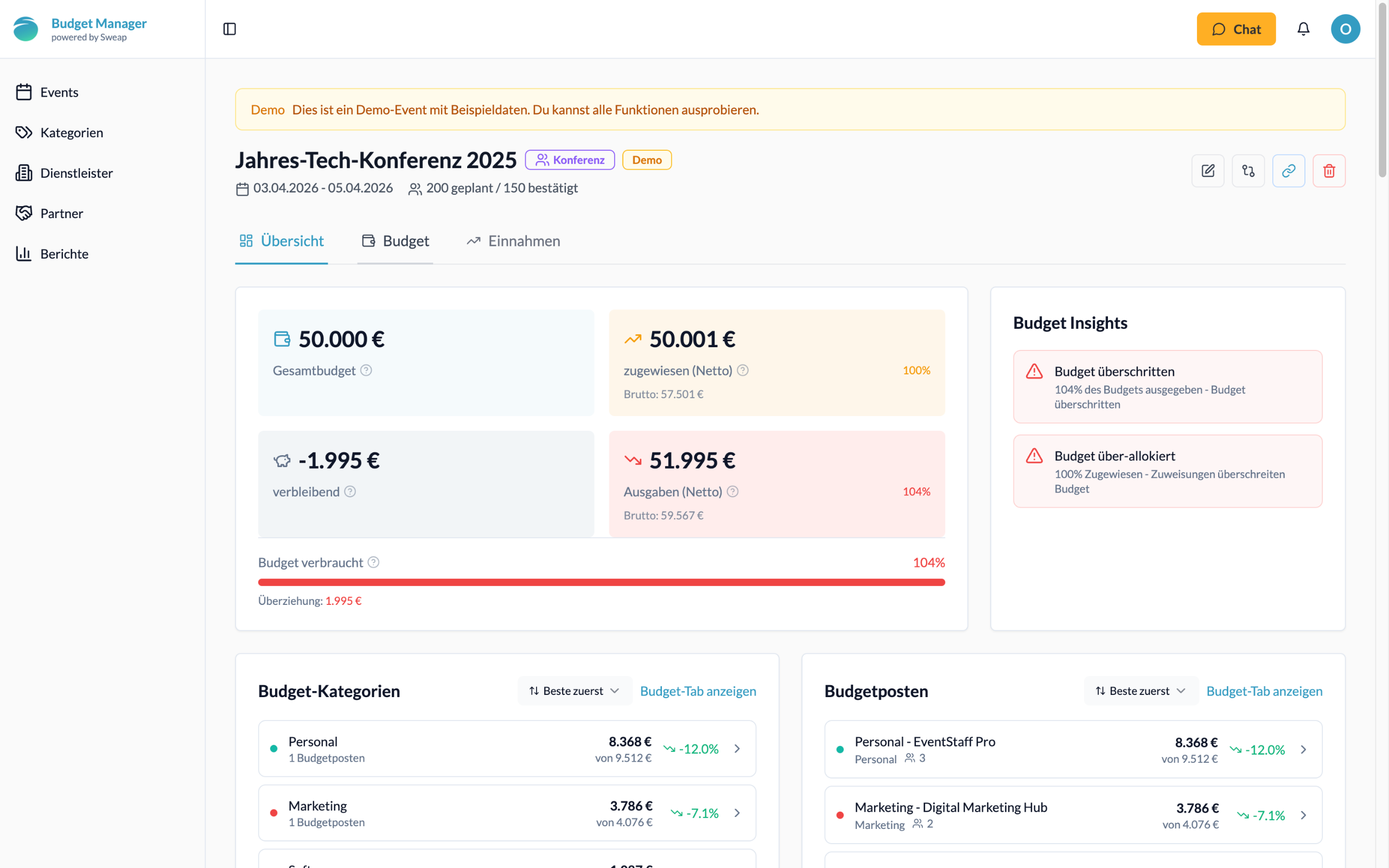
Task: Open Dienstleister in the sidebar
Action: pos(77,173)
